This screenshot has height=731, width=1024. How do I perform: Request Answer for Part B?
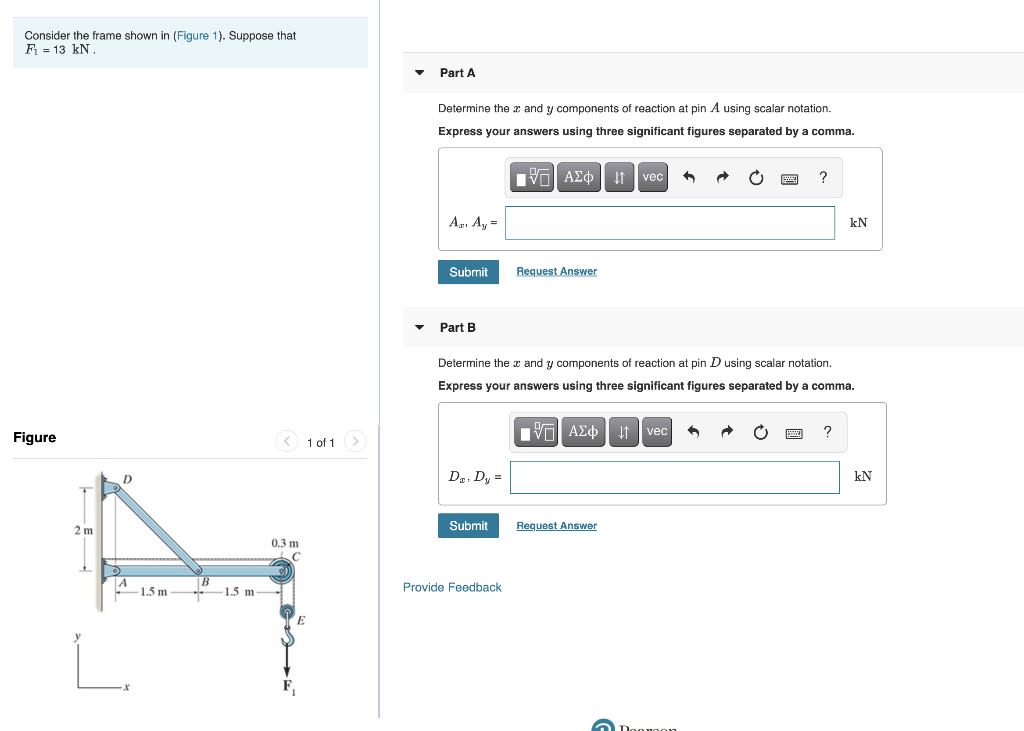[556, 525]
